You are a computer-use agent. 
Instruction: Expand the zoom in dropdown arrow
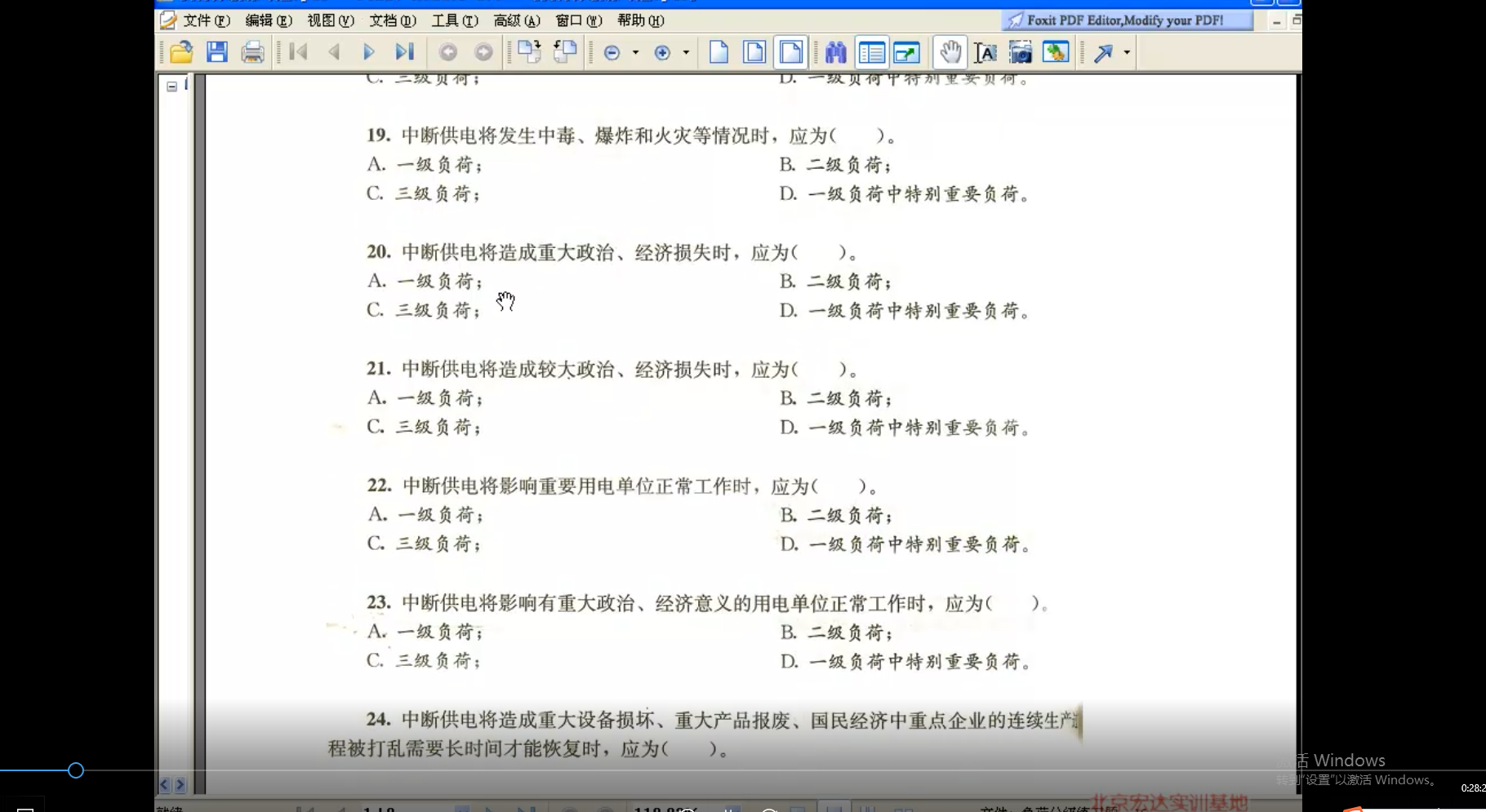(686, 53)
